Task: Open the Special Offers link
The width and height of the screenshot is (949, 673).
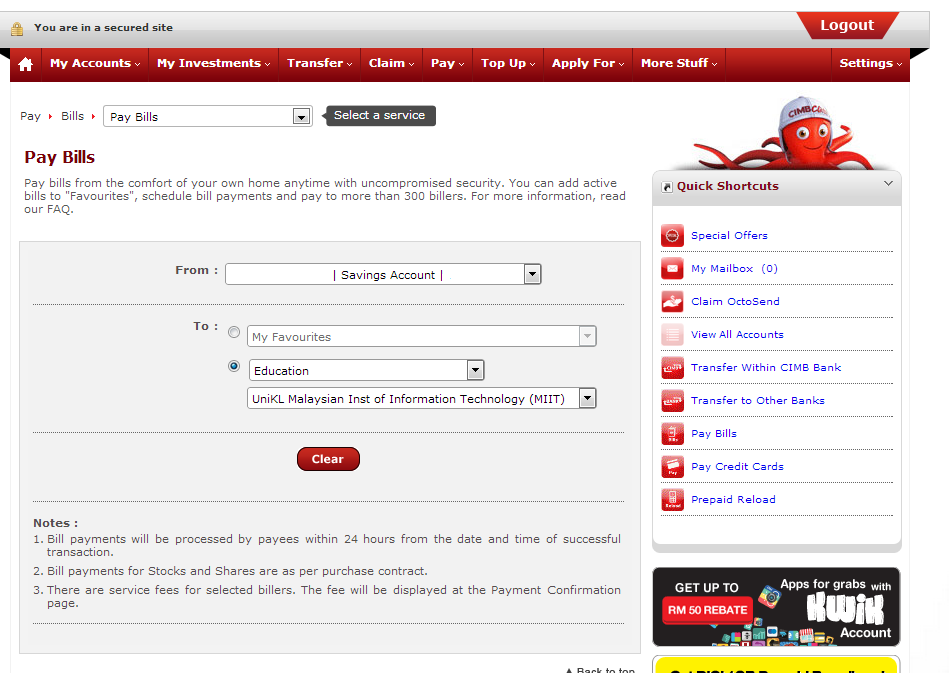Action: click(x=729, y=235)
